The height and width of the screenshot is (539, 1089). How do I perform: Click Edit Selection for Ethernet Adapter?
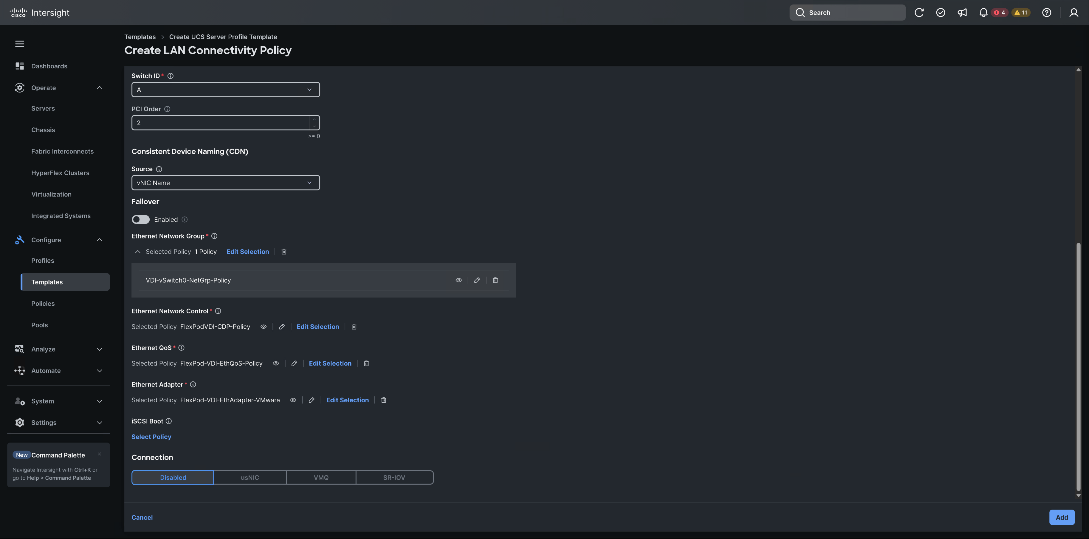tap(347, 400)
